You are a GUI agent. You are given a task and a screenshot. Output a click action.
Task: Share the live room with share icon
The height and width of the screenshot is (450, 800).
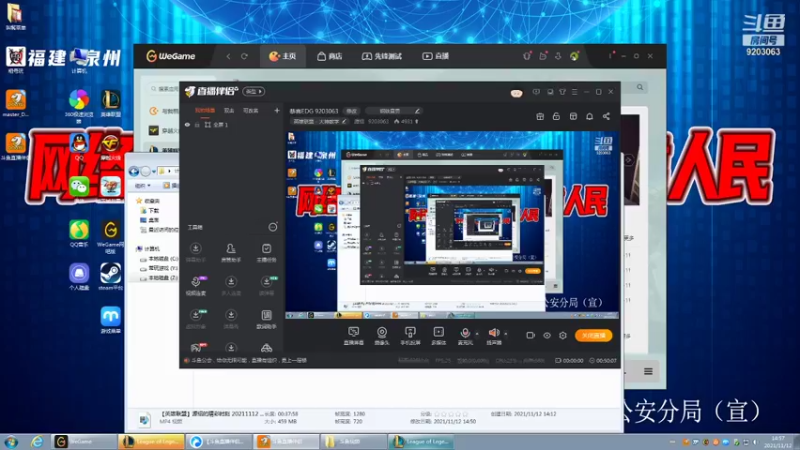tap(606, 116)
